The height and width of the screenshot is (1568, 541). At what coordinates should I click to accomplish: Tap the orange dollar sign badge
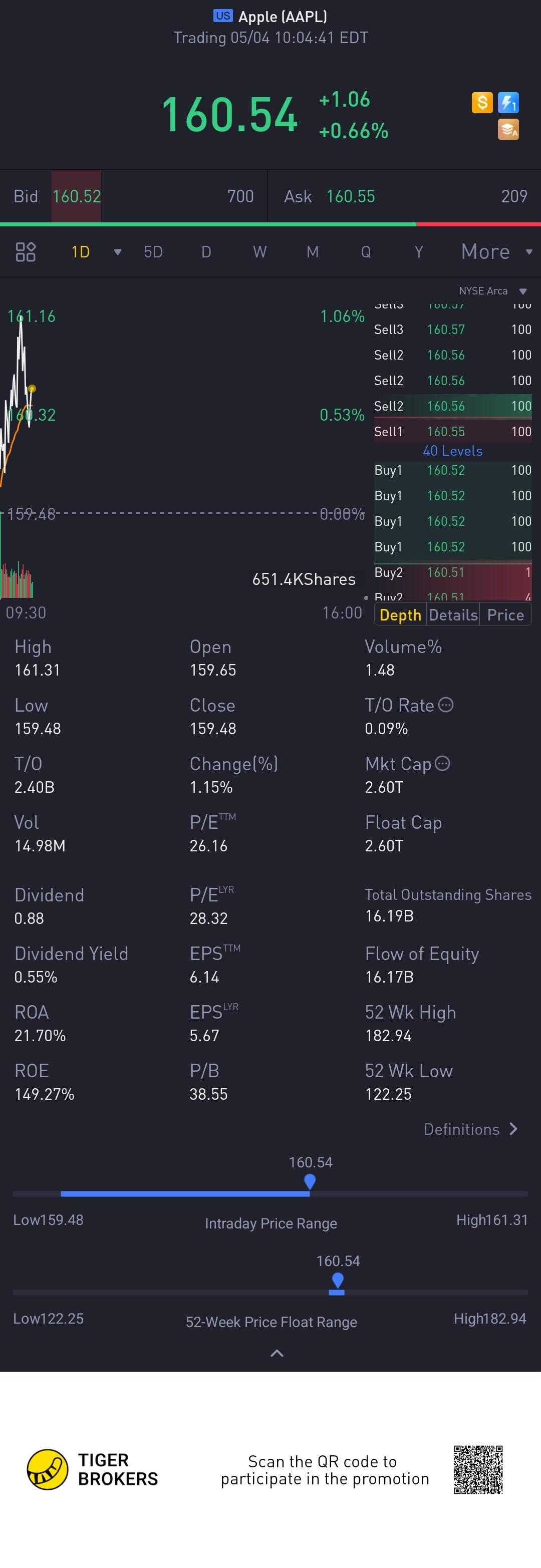coord(482,102)
